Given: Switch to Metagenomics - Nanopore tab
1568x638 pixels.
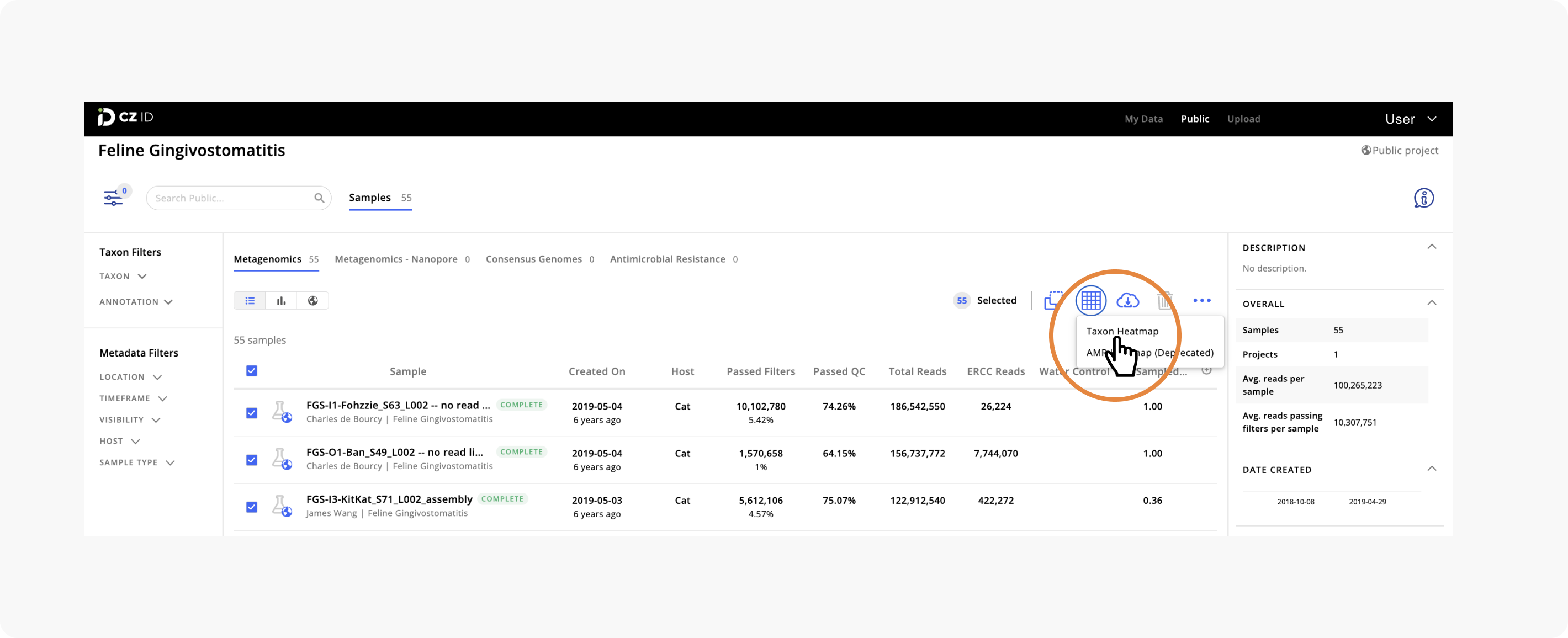Looking at the screenshot, I should coord(402,259).
